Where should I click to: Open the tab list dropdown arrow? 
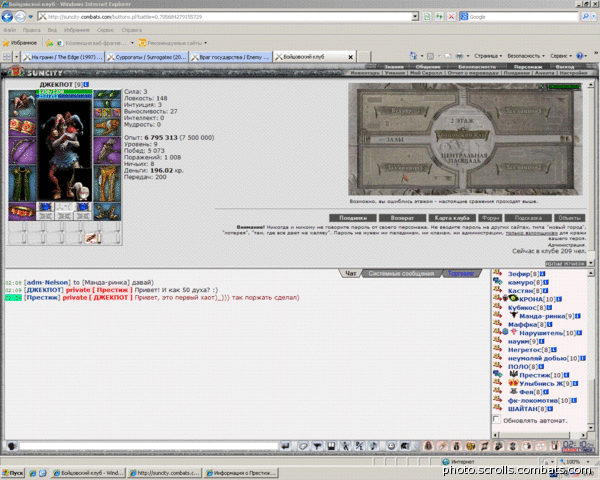[16, 57]
